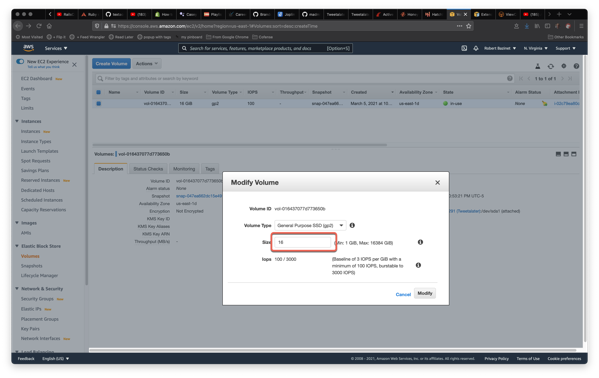
Task: Click the volume filter search field
Action: (x=304, y=78)
